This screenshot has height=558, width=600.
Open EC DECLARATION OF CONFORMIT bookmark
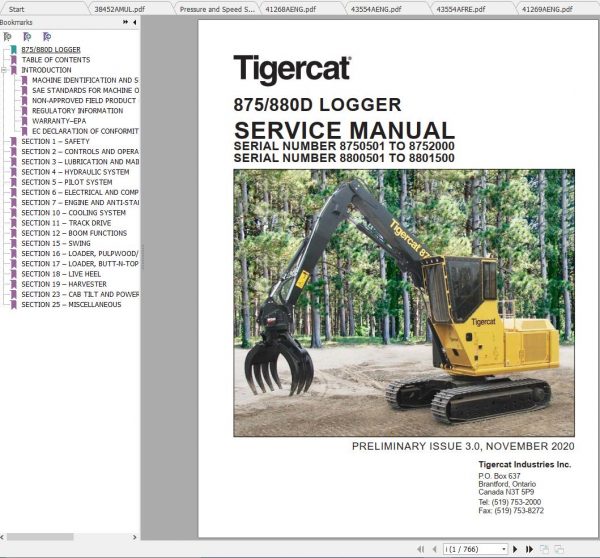coord(85,131)
